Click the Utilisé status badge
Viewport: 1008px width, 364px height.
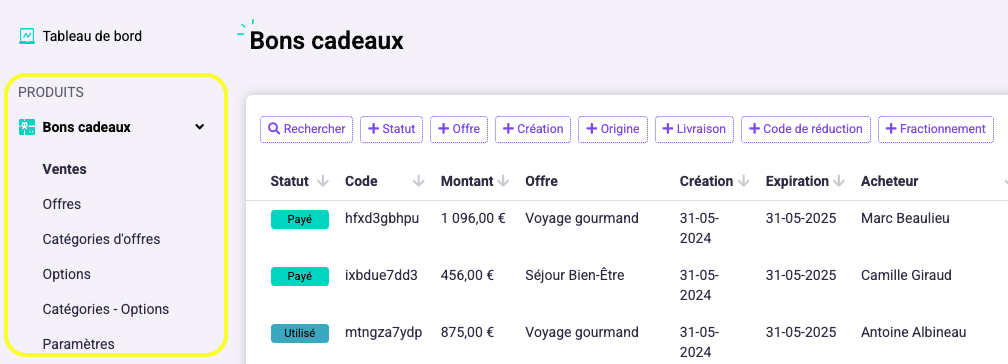[300, 334]
